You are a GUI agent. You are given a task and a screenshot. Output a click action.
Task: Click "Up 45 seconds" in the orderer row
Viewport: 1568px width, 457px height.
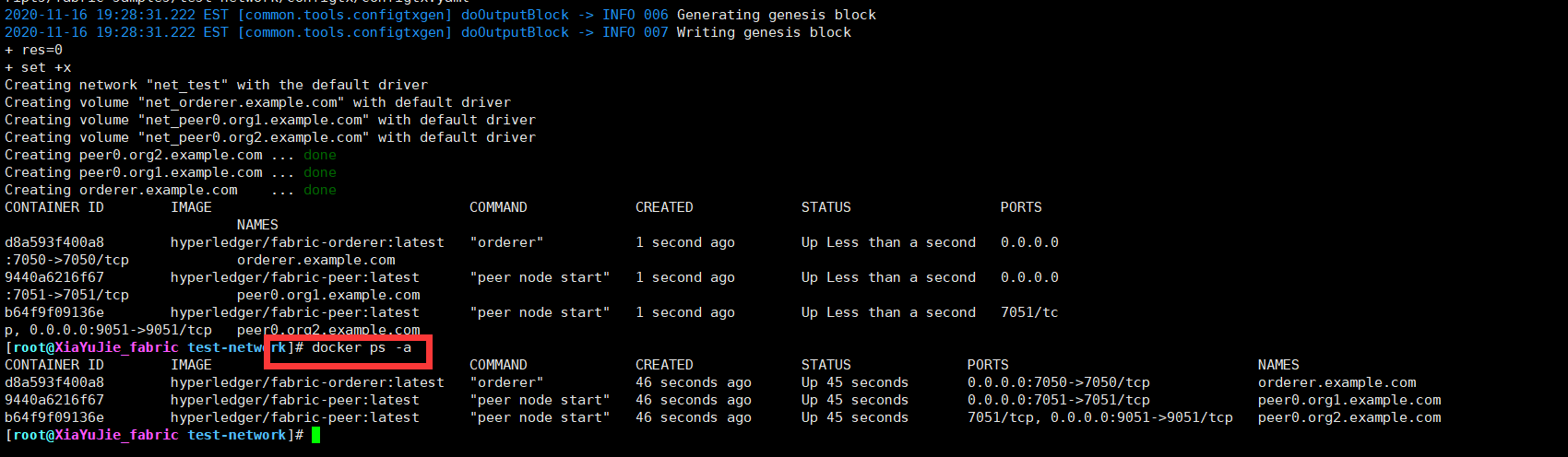click(x=854, y=382)
